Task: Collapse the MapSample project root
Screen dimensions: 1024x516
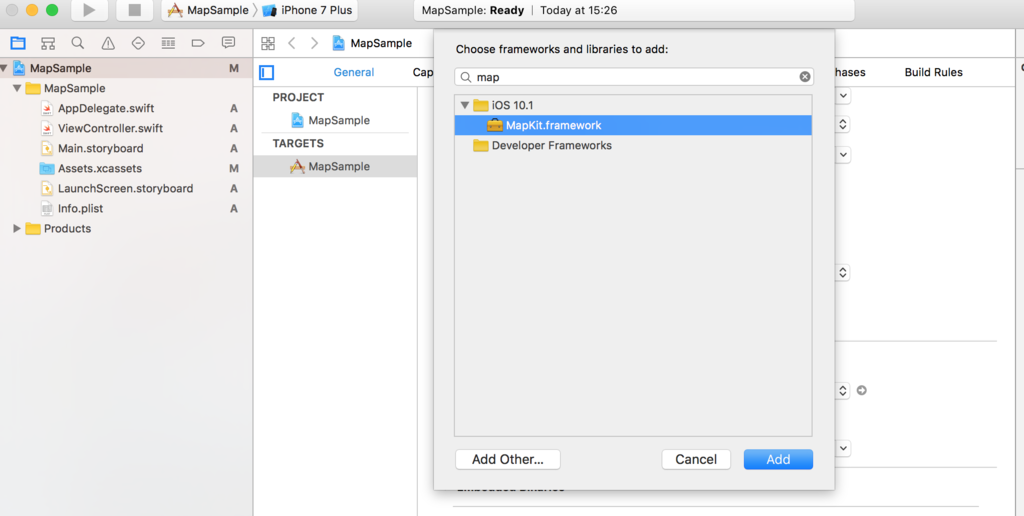Action: coord(4,68)
